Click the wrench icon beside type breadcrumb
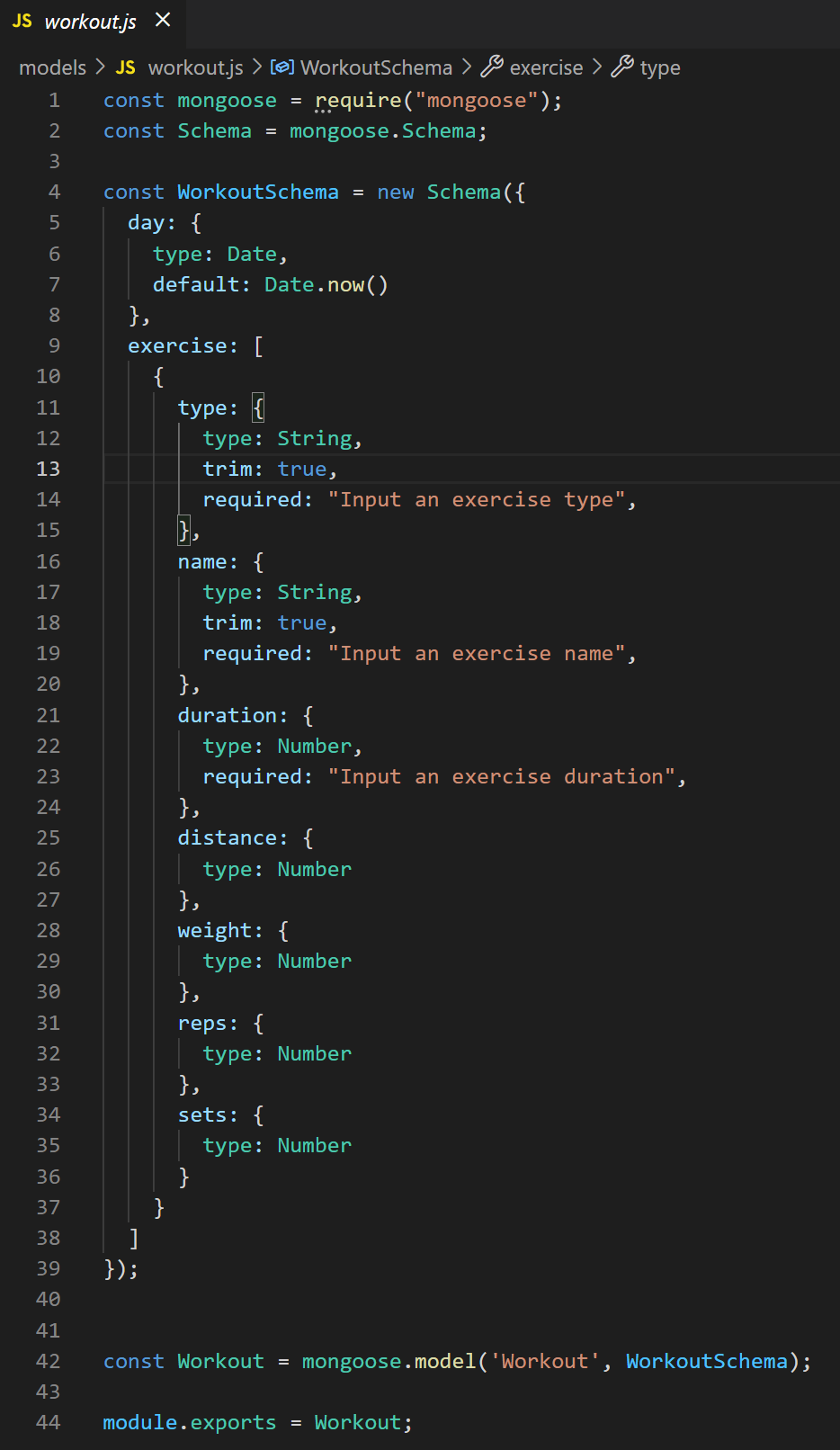The height and width of the screenshot is (1450, 840). (x=622, y=66)
